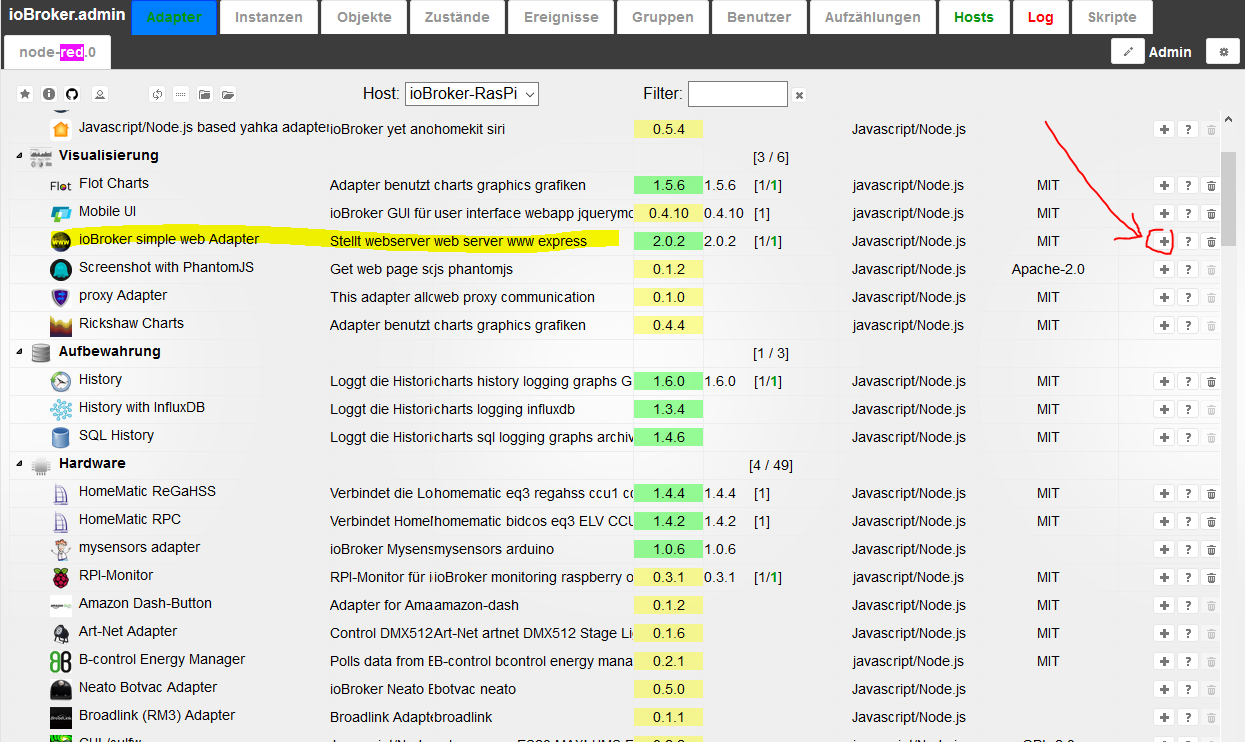The image size is (1246, 742).
Task: Add instance of ioBroker simple web Adapter
Action: pos(1164,241)
